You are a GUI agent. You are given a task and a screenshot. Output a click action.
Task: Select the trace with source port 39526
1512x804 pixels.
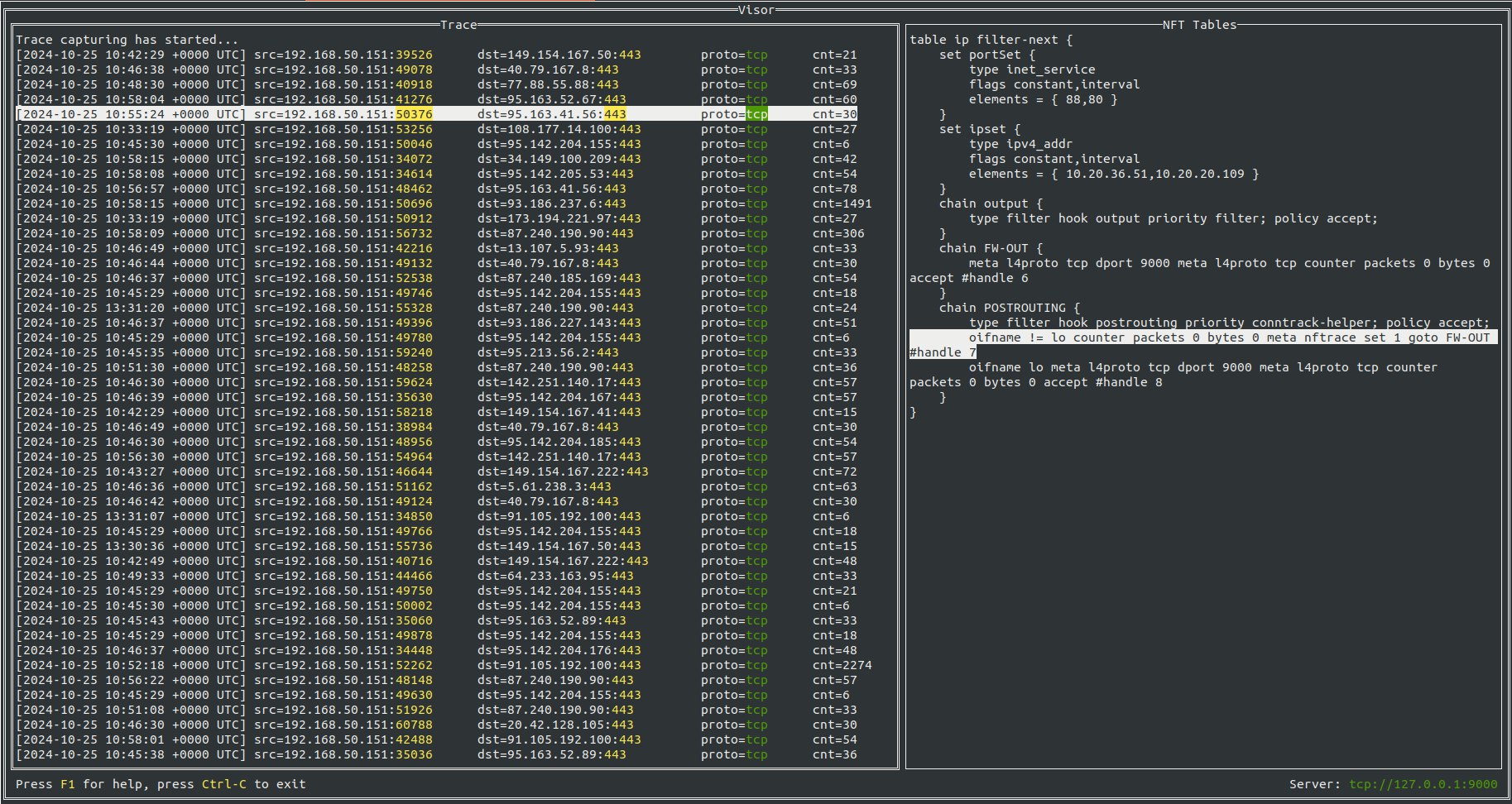(437, 55)
